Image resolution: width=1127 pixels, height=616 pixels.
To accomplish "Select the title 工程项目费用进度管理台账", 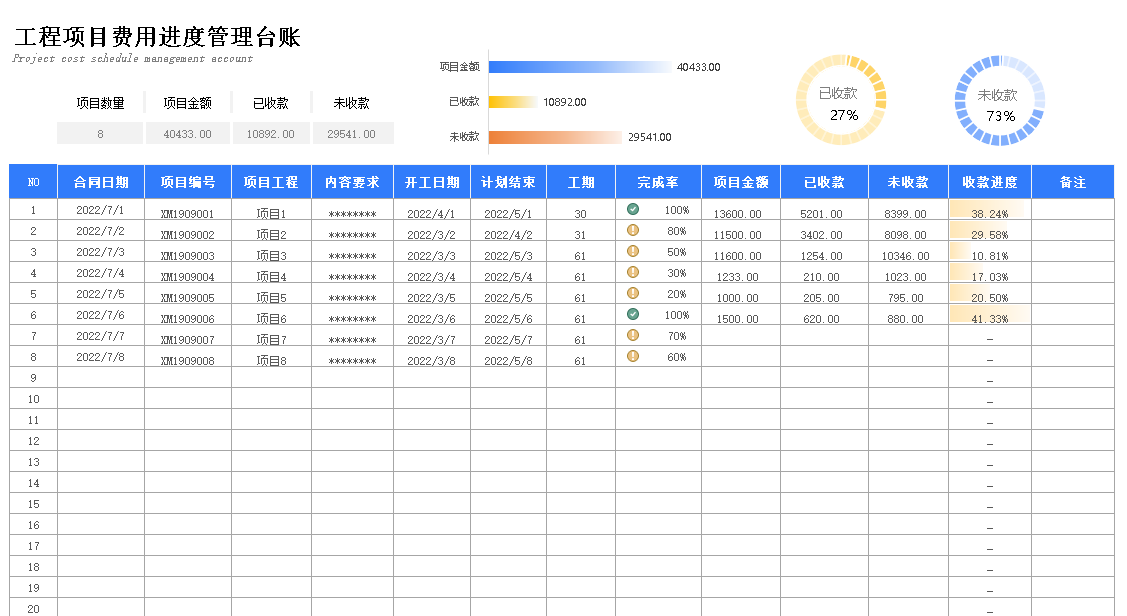I will (157, 38).
